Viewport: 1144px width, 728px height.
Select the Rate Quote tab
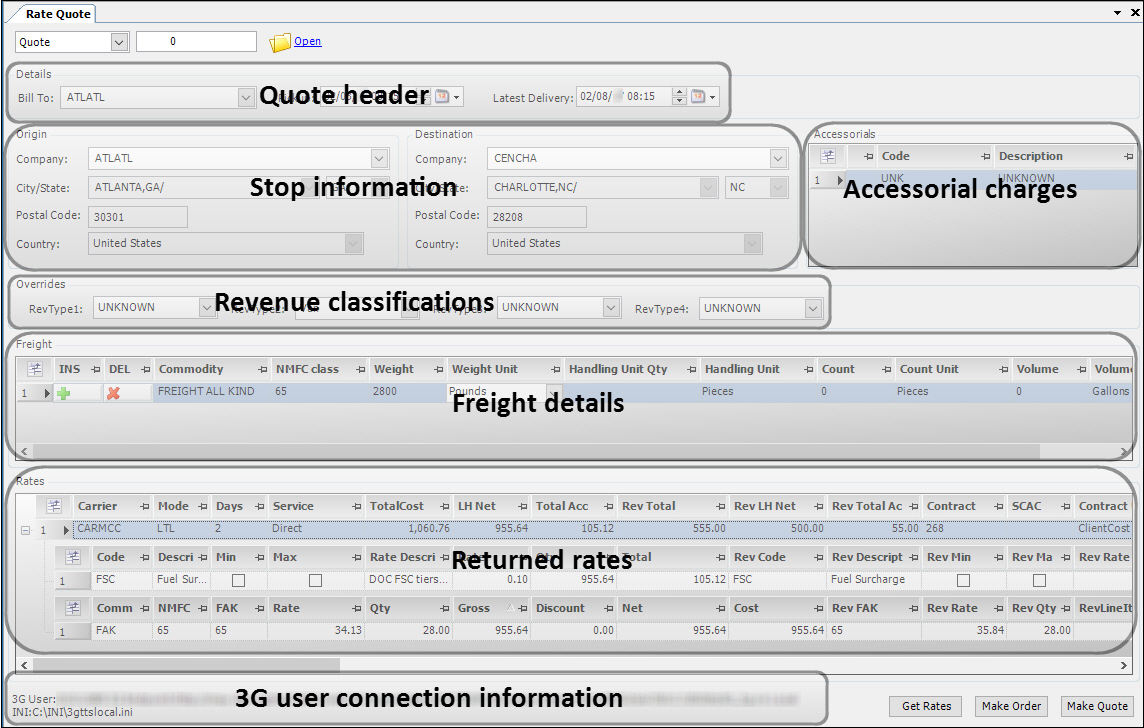[58, 14]
